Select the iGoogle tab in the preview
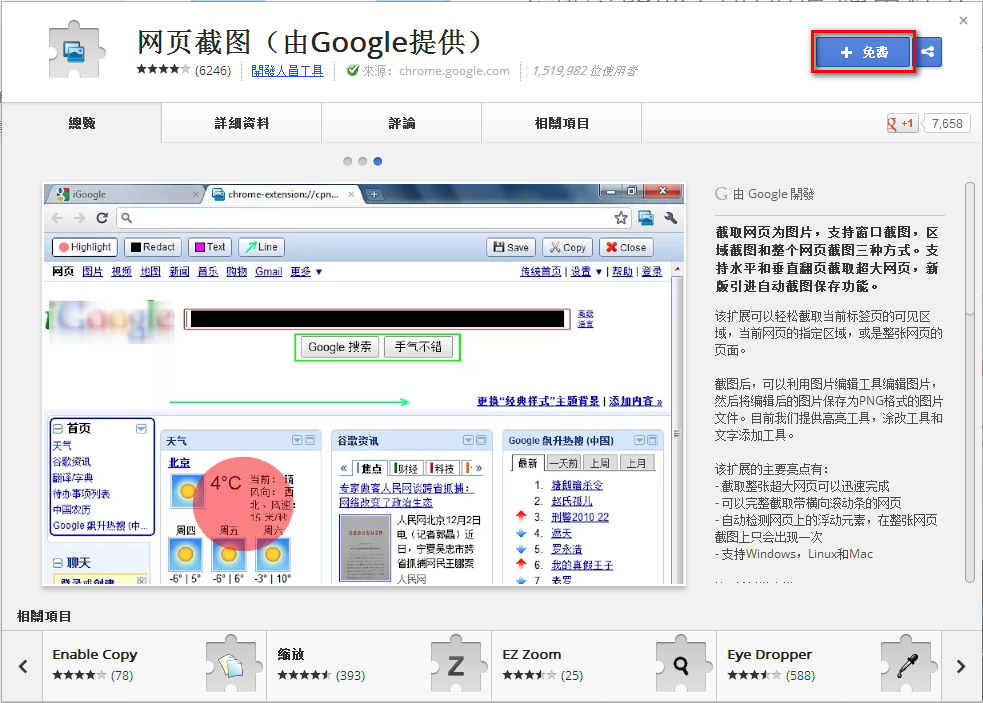 pyautogui.click(x=125, y=194)
